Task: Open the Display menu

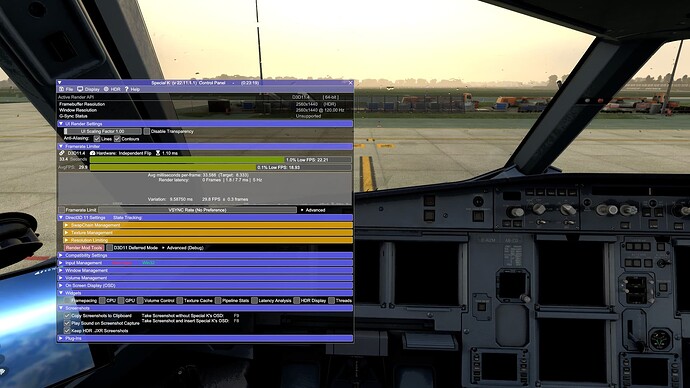Action: (x=88, y=89)
